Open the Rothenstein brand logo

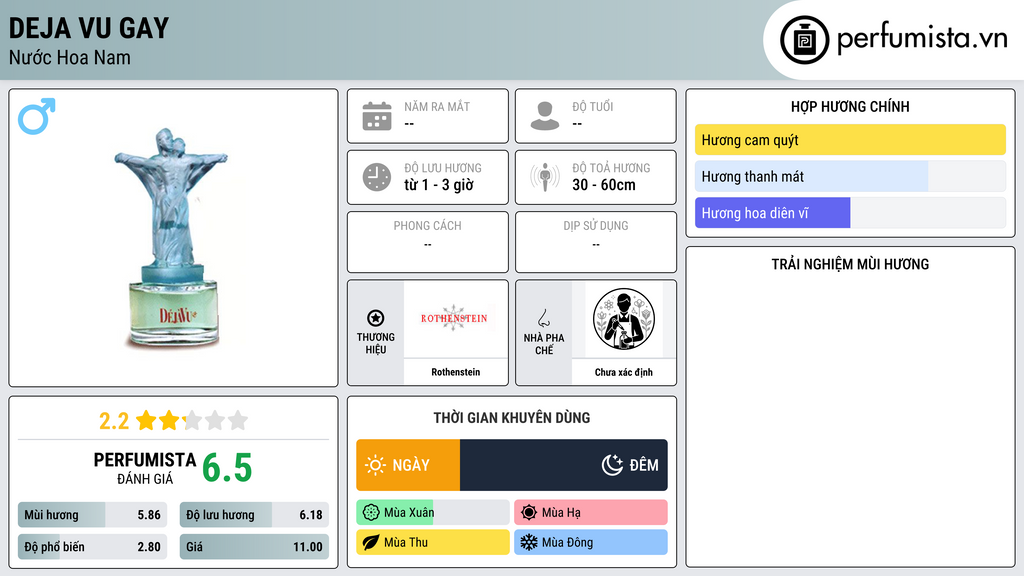tap(455, 319)
